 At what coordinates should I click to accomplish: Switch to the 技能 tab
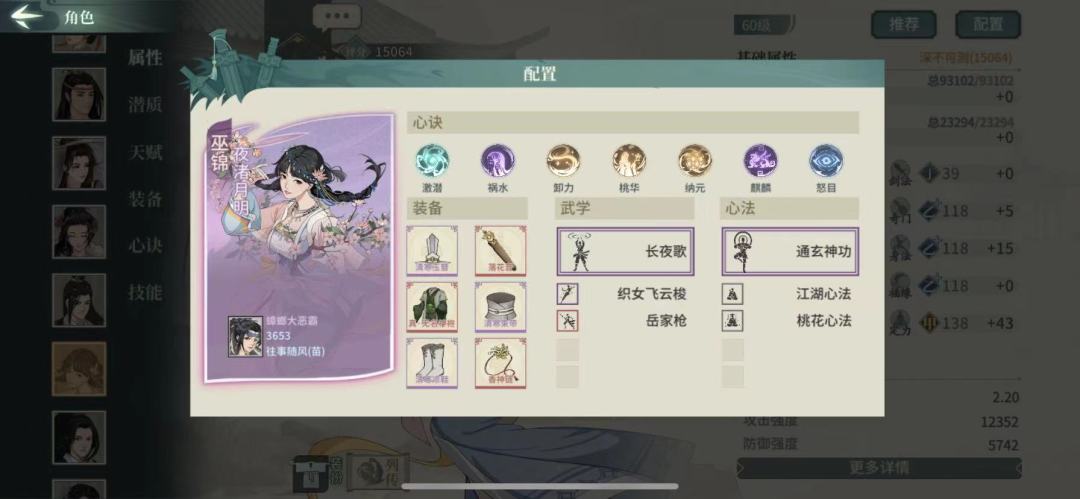pyautogui.click(x=145, y=292)
